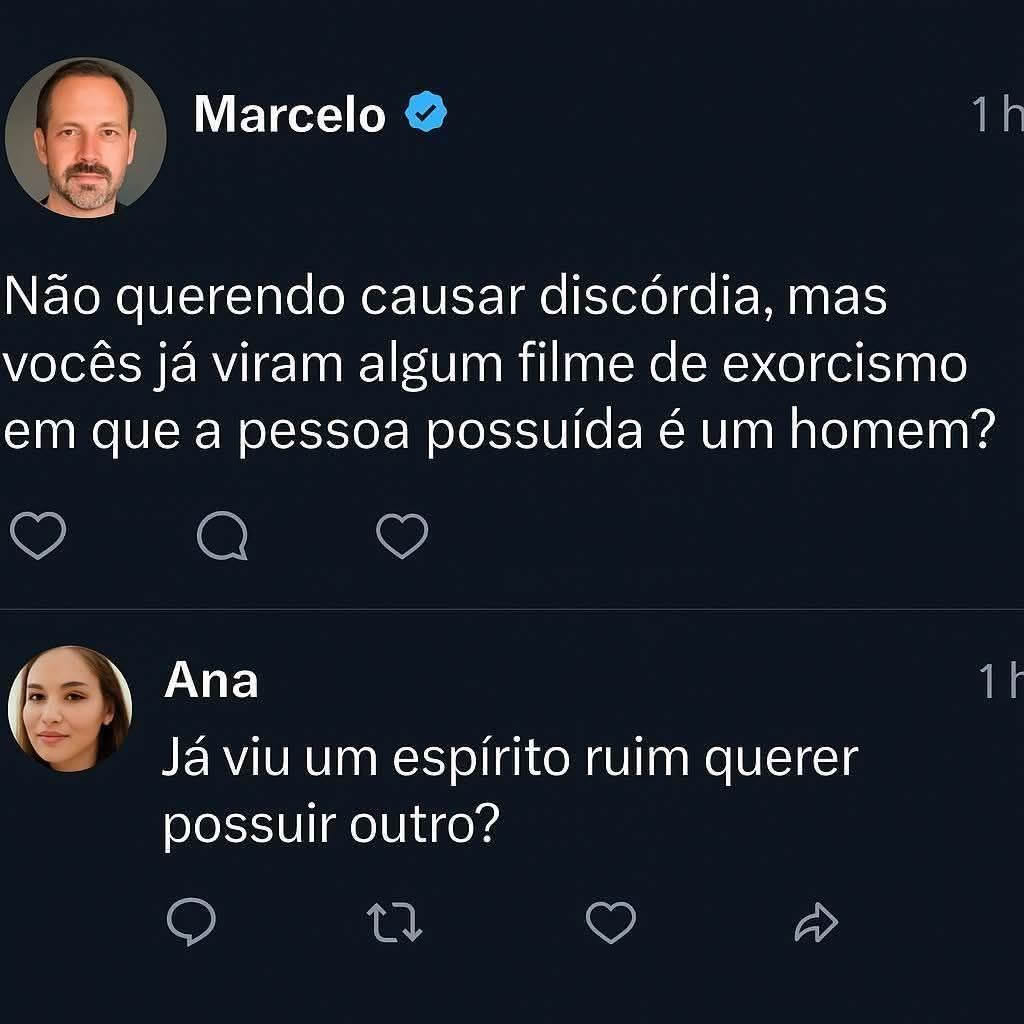1024x1024 pixels.
Task: Expand the share options from Ana's reply
Action: 818,921
